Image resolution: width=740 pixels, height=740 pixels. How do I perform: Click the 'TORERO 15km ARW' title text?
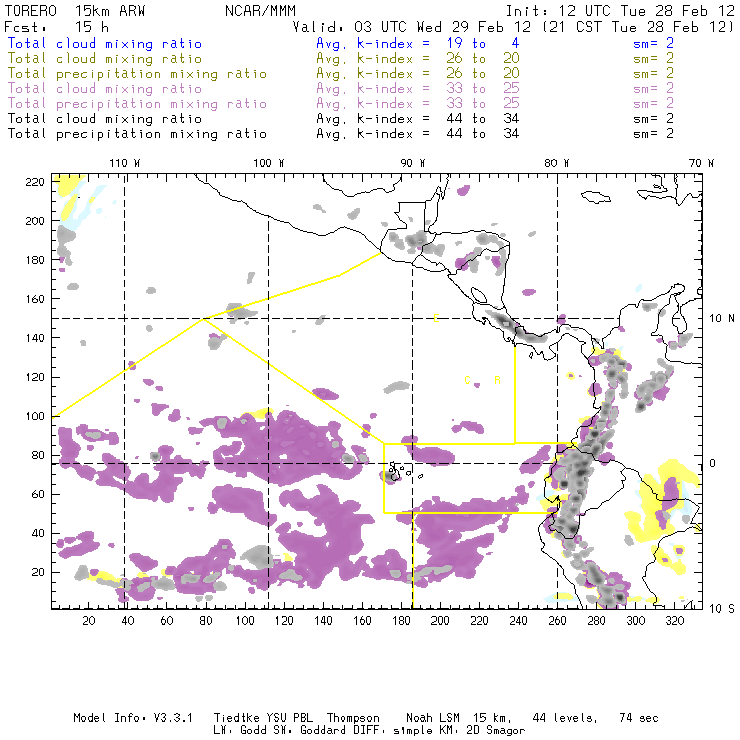75,11
